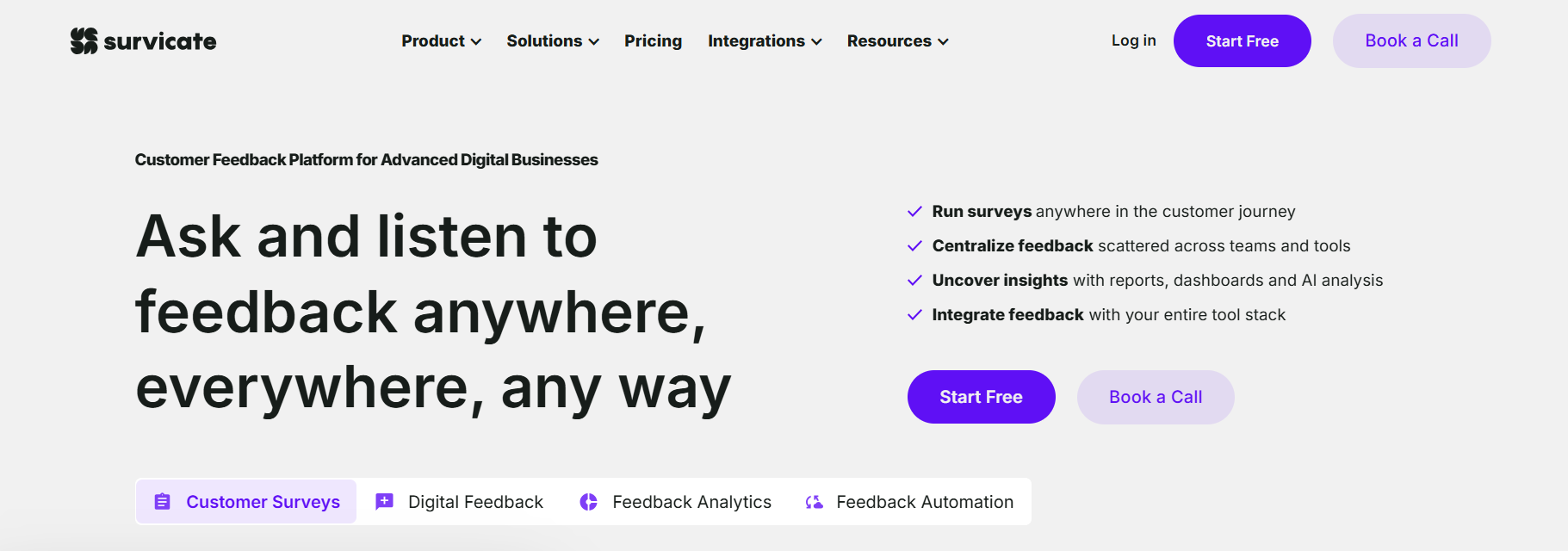The height and width of the screenshot is (551, 1568).
Task: Click the checkmark beside Integrate feedback
Action: (915, 315)
